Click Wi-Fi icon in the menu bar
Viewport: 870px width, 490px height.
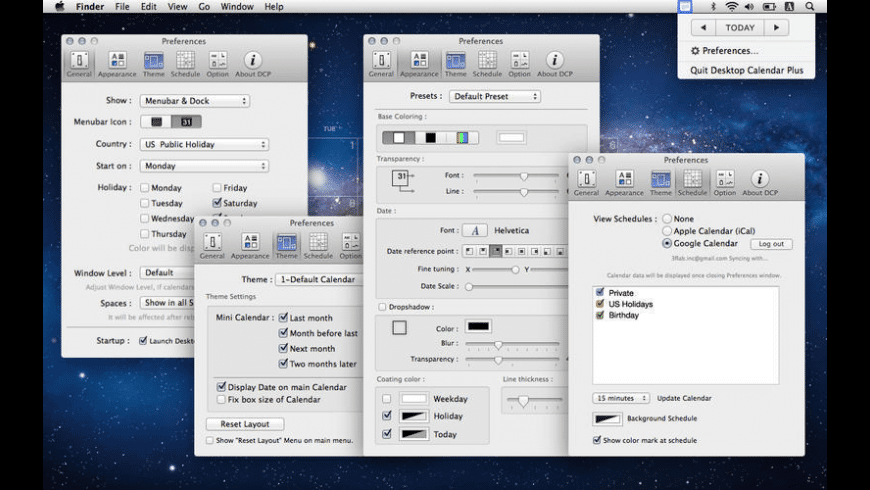[x=732, y=6]
